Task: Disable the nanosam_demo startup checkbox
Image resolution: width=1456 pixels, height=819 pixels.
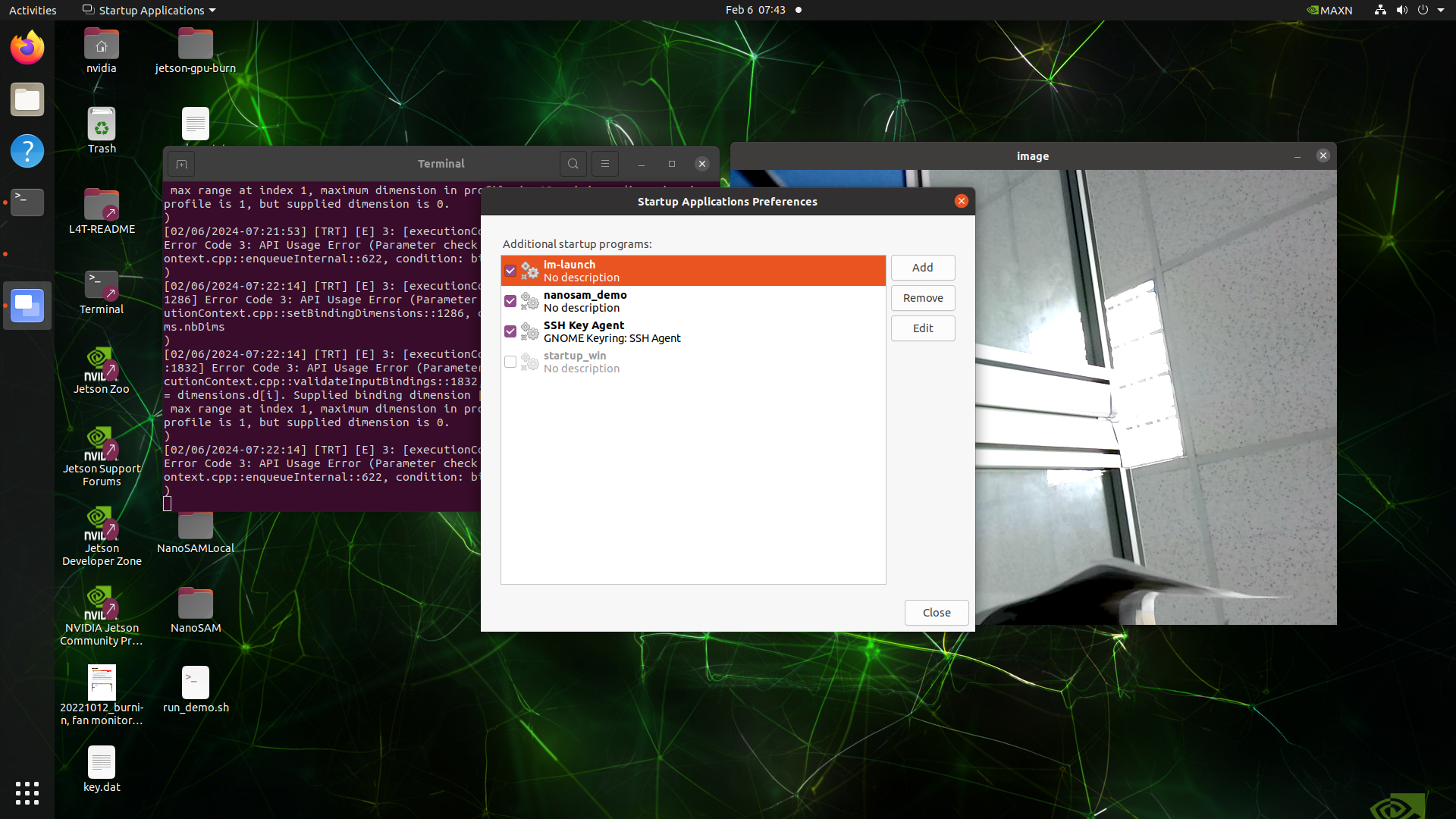Action: coord(510,301)
